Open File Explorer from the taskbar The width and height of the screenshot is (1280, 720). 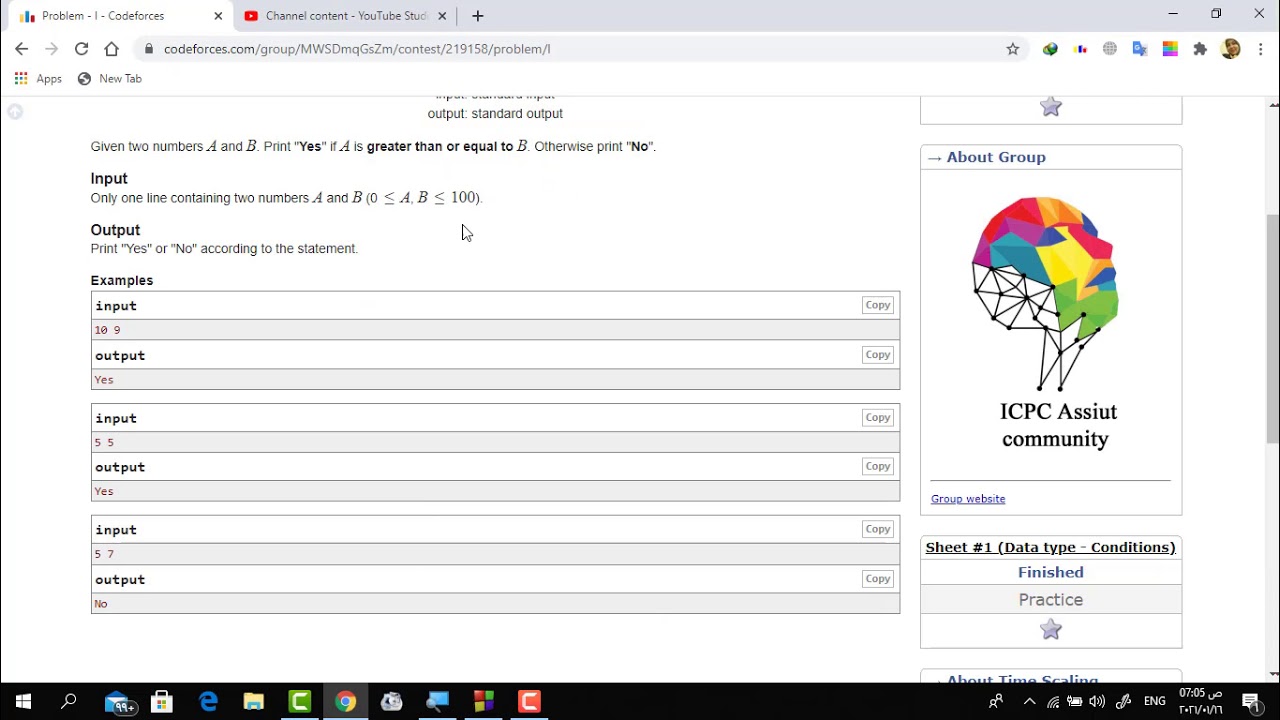click(x=254, y=701)
